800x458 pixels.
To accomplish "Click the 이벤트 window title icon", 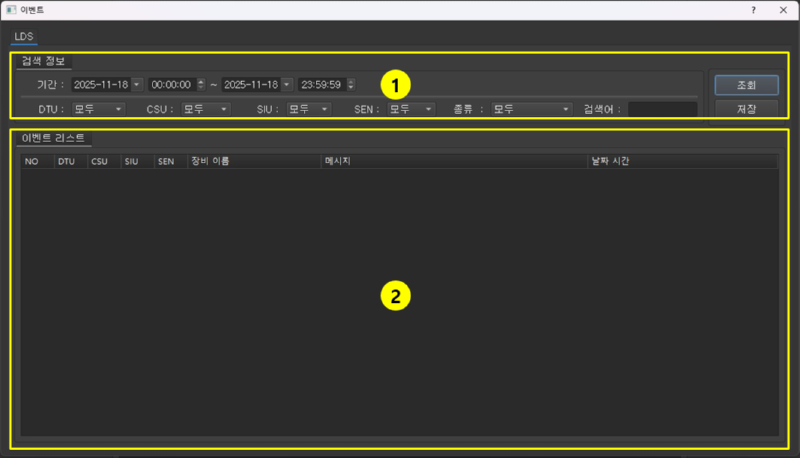I will [x=11, y=10].
